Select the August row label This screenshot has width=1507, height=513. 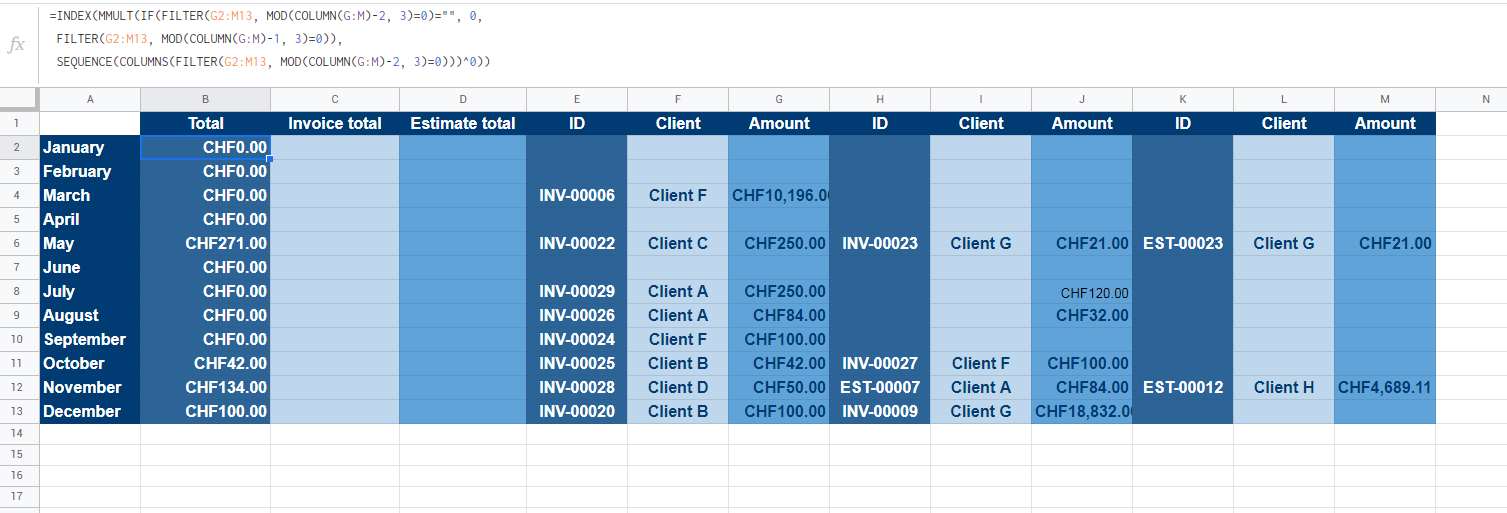tap(90, 315)
